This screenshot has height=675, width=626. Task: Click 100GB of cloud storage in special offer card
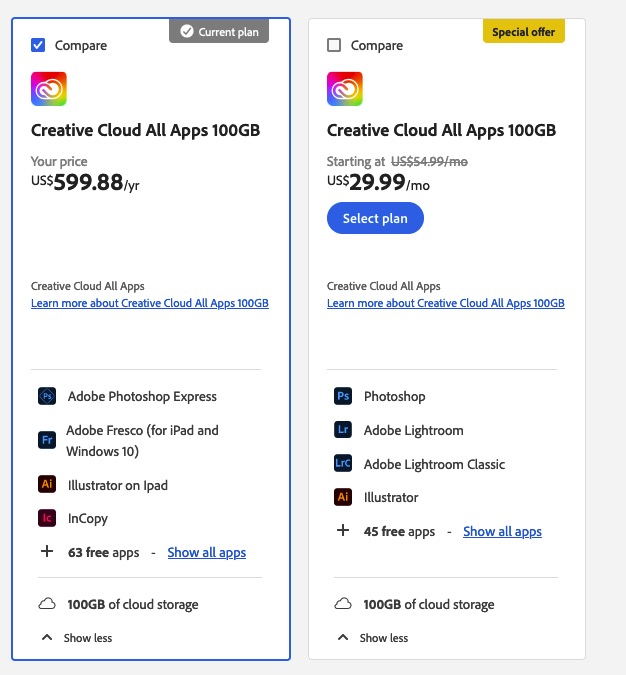429,604
